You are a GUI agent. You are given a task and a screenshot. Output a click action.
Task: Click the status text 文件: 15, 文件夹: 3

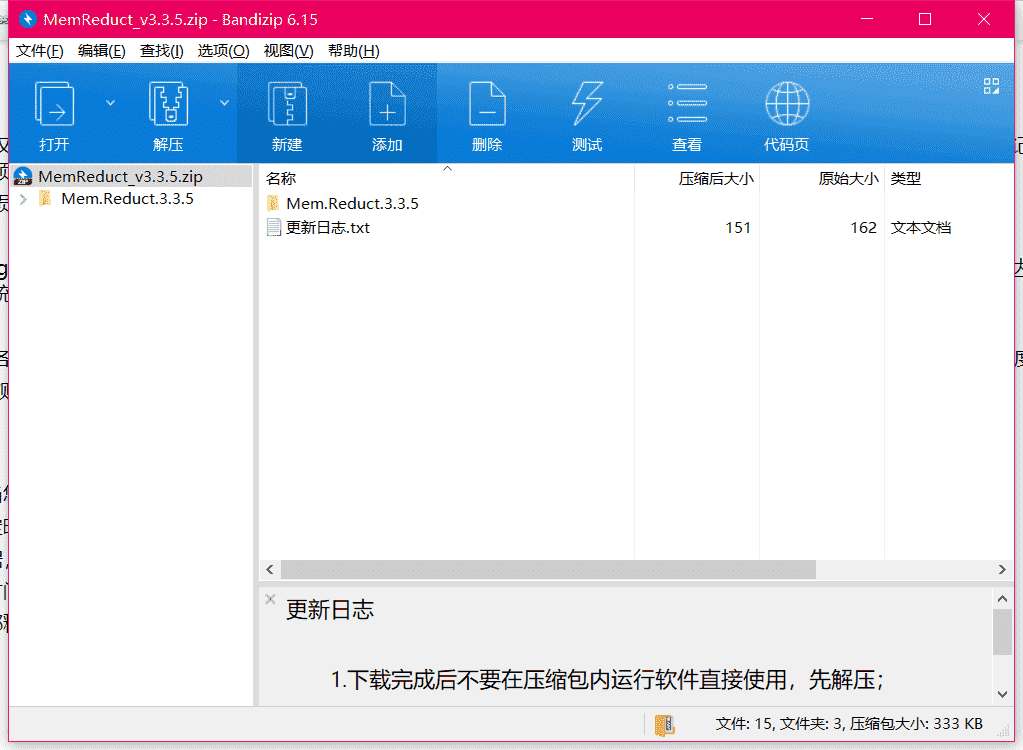778,724
